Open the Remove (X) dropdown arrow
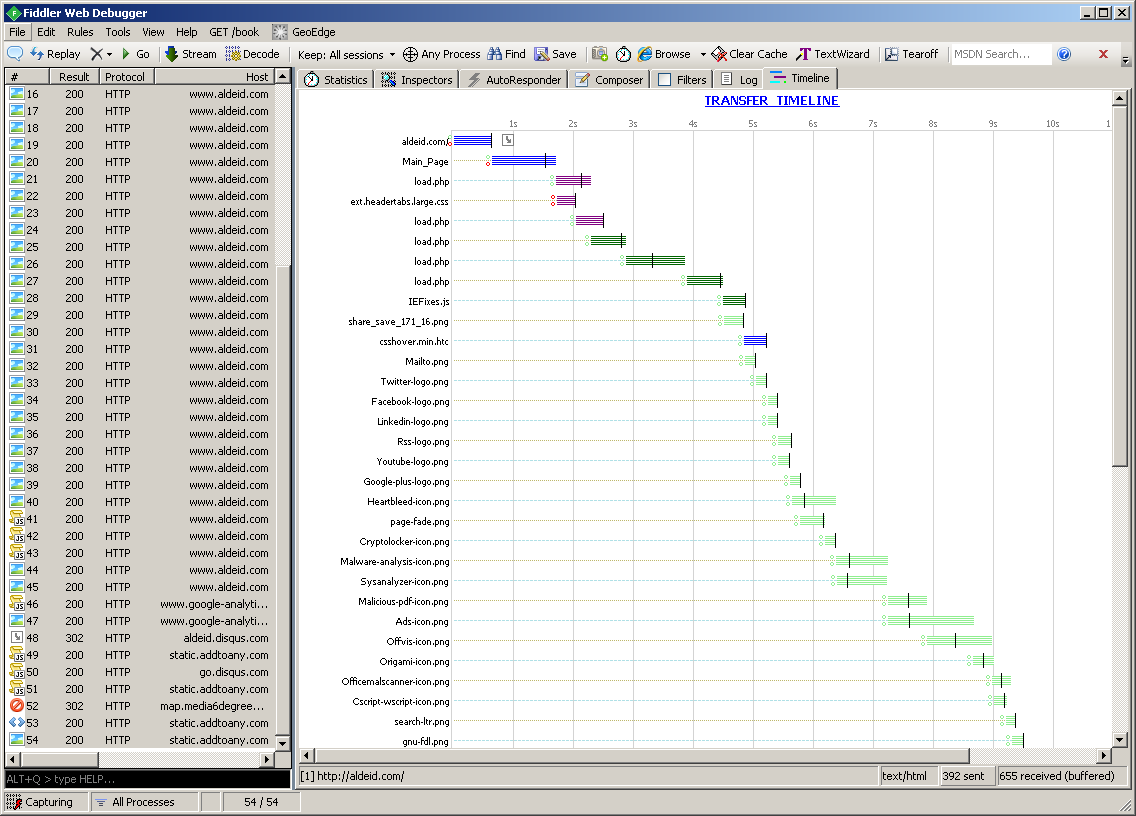Screen dimensions: 1136x816 pyautogui.click(x=109, y=54)
